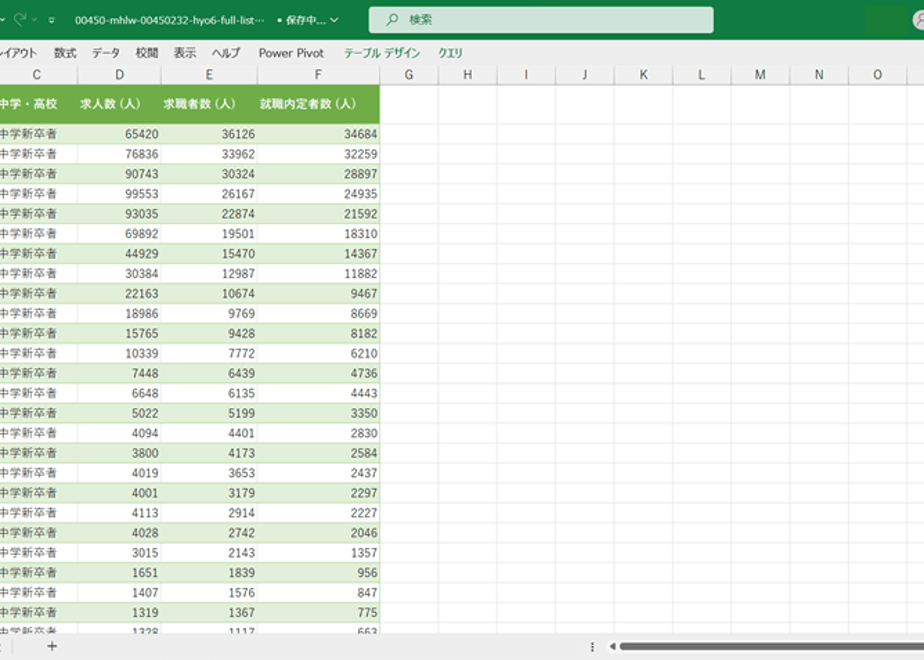The height and width of the screenshot is (660, 924).
Task: Select cell with value 21592
Action: pyautogui.click(x=318, y=214)
